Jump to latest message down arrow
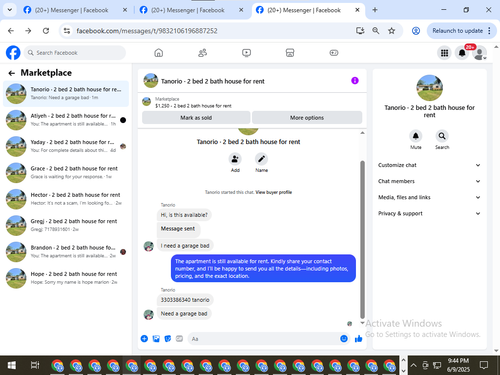The width and height of the screenshot is (500, 375). point(362,323)
